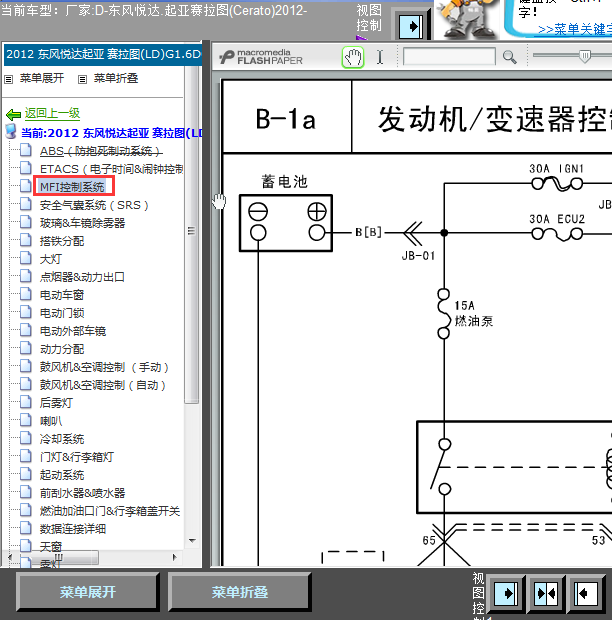Click the large 菜单折叠 button at the bottom
Screen dimensions: 612x626
[x=240, y=592]
